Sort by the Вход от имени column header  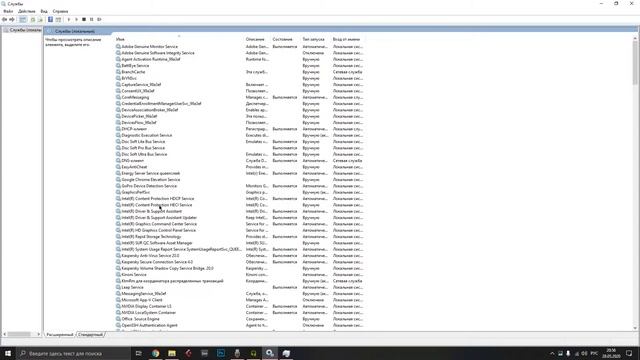point(347,39)
